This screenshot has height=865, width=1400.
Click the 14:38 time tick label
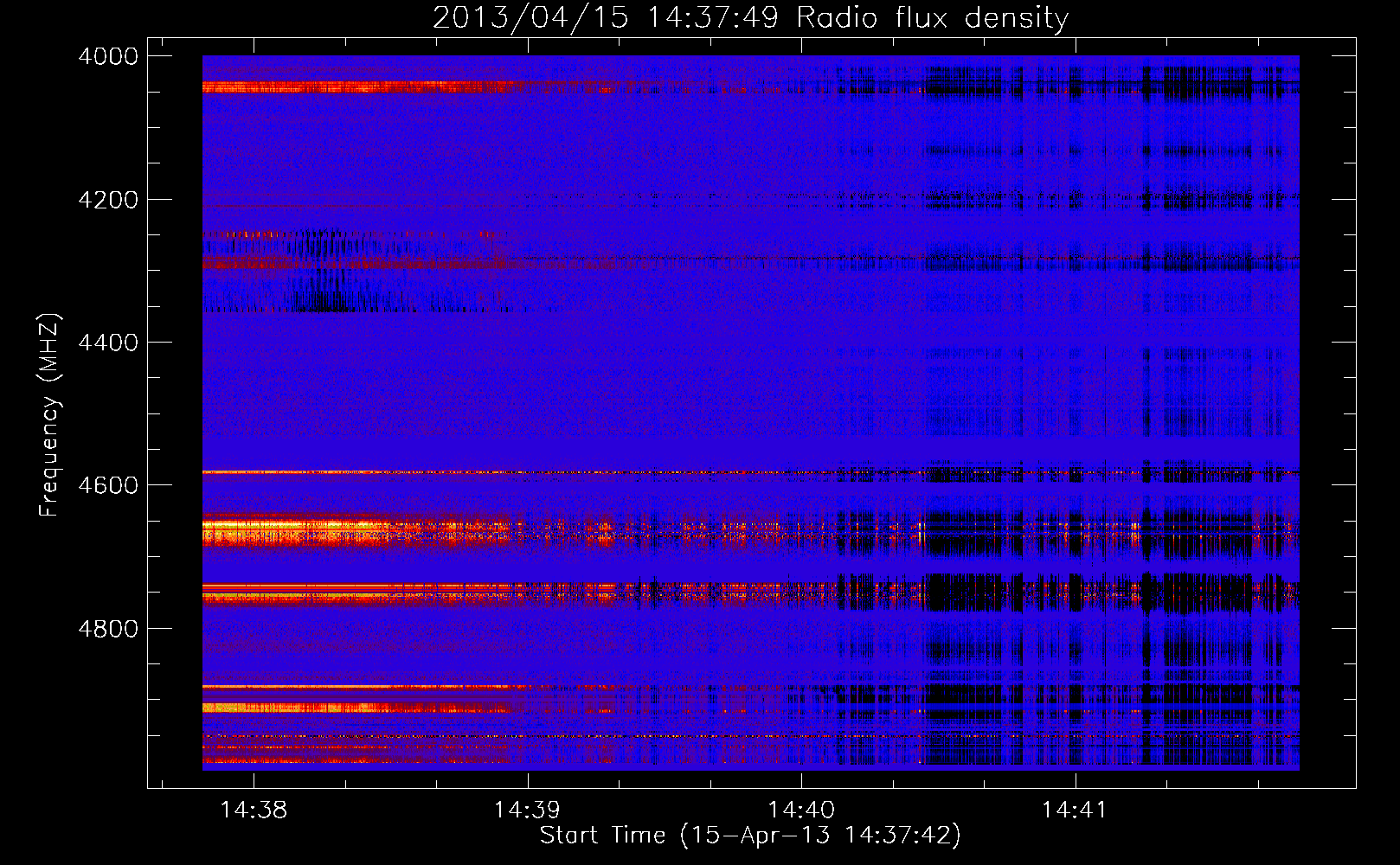254,810
